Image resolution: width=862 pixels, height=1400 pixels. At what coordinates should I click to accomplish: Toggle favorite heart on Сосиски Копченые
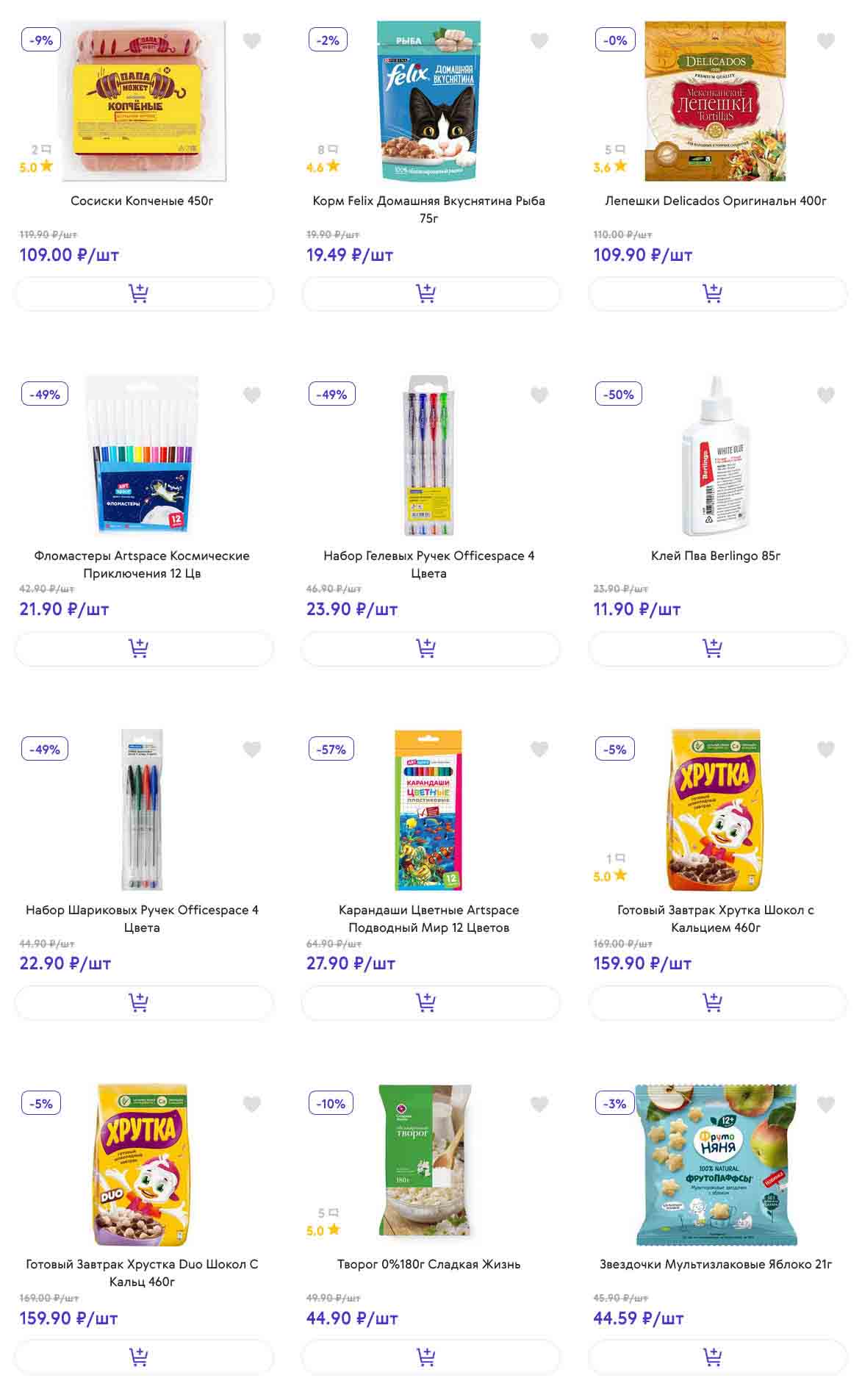252,41
